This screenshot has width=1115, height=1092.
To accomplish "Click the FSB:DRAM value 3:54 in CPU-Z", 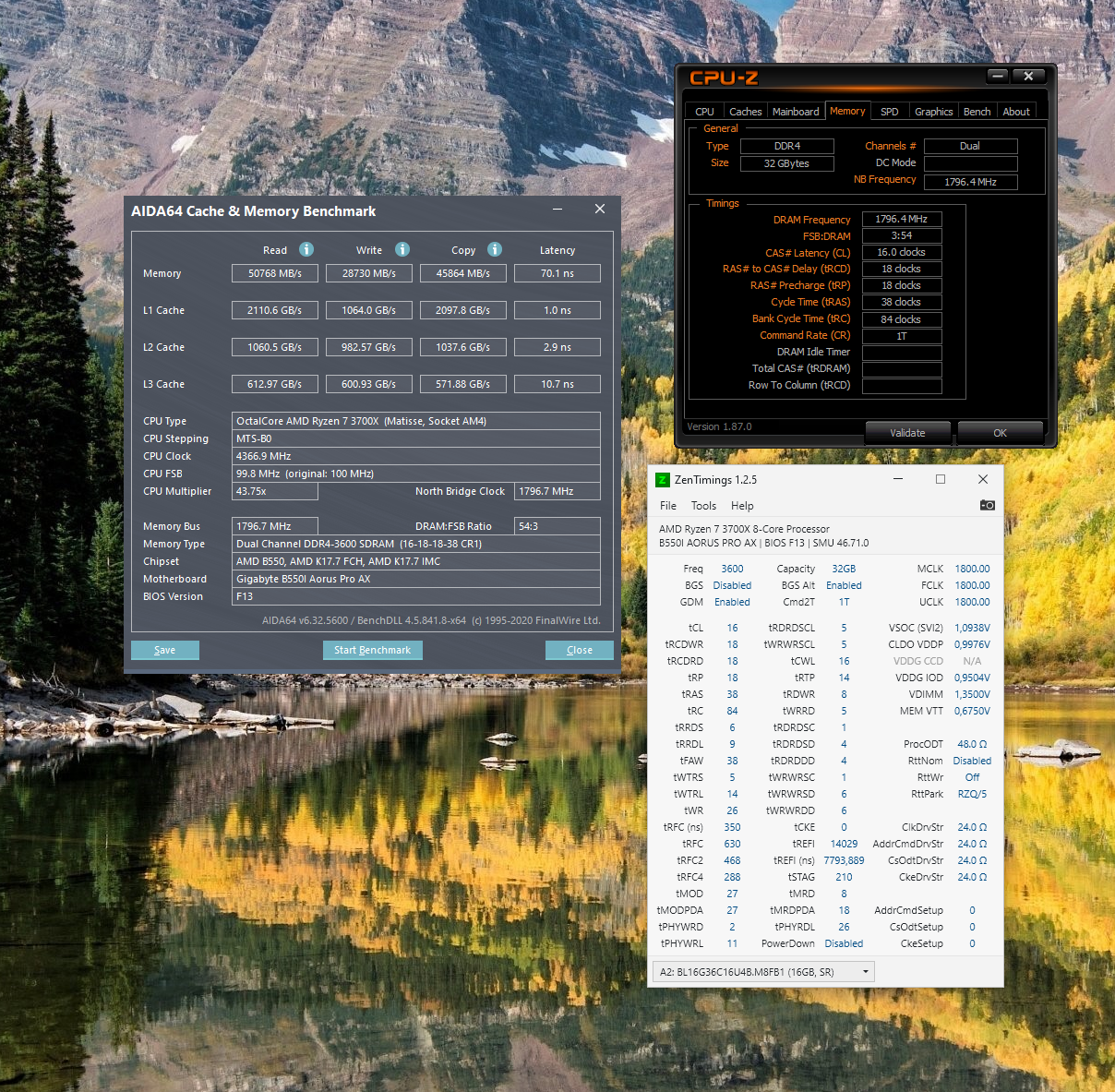I will point(902,236).
